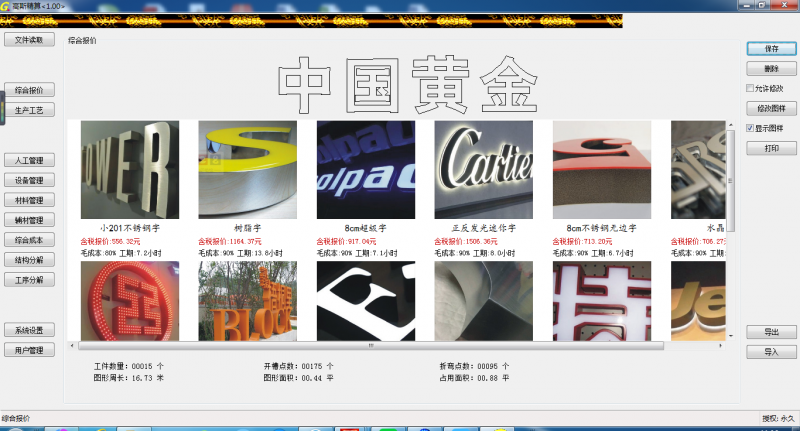Select the 结构分解 button
Image resolution: width=800 pixels, height=431 pixels.
[29, 260]
